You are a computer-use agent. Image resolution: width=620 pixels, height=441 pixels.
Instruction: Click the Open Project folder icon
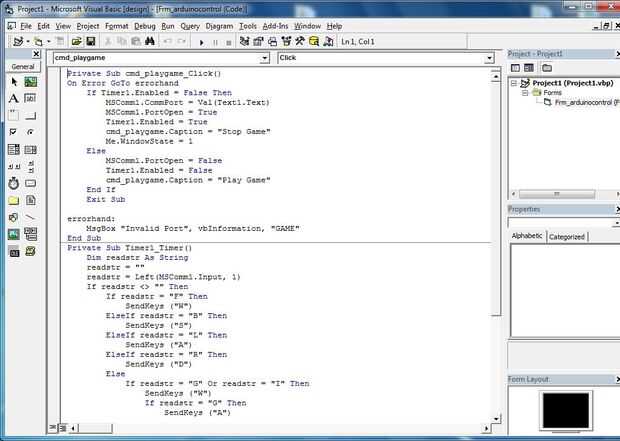click(x=76, y=41)
